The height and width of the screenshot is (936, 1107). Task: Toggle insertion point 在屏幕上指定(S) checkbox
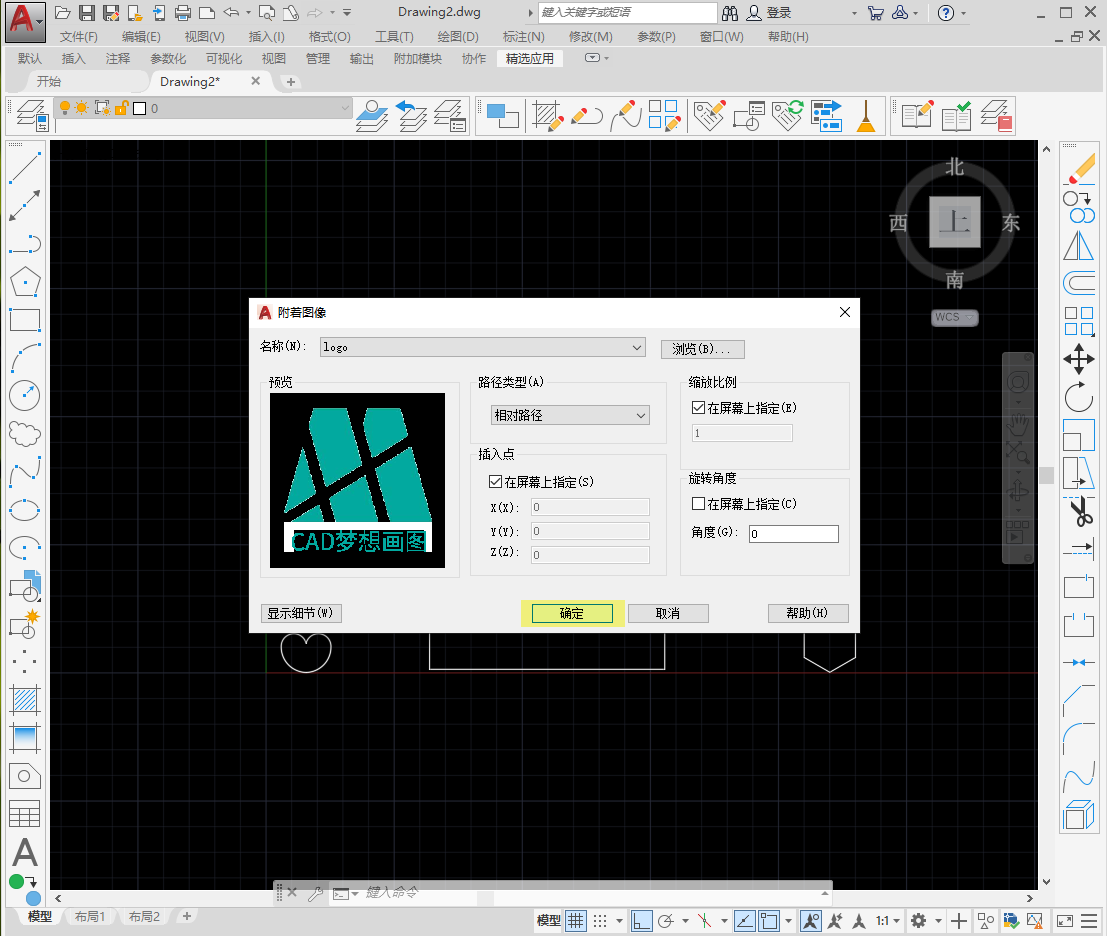pos(495,481)
